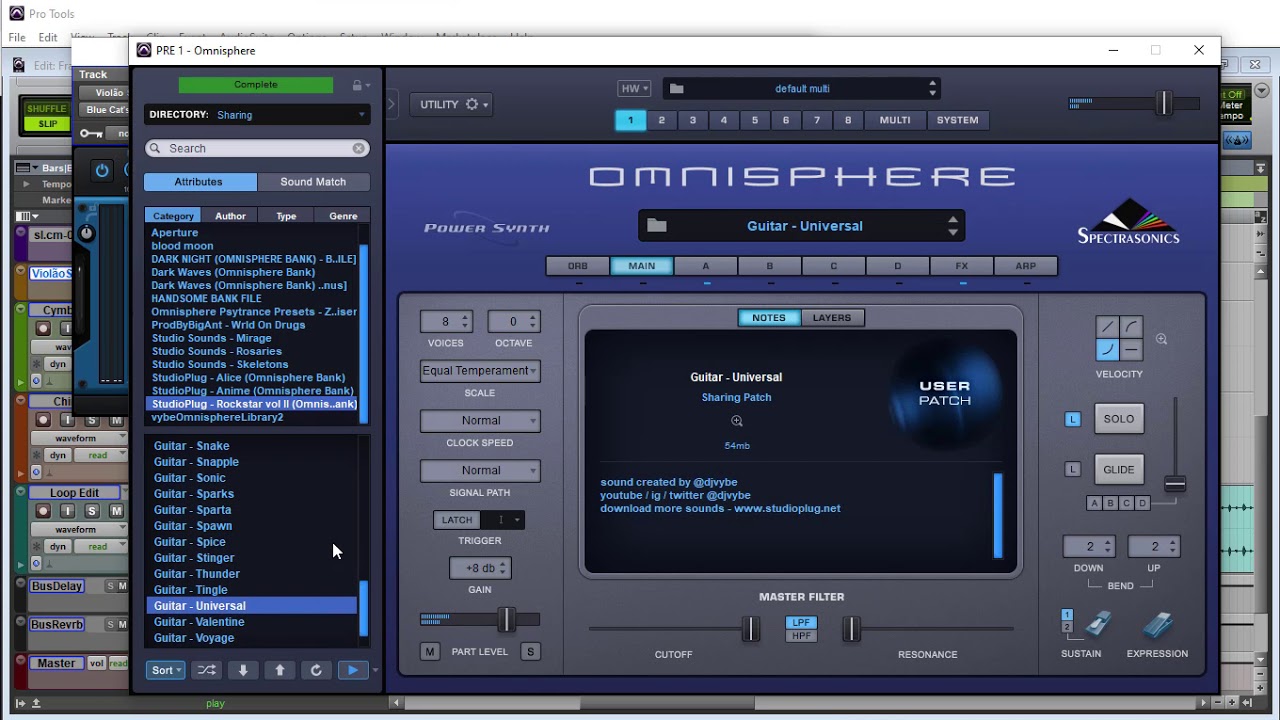Image resolution: width=1280 pixels, height=720 pixels.
Task: Switch to the LAYERS view
Action: point(832,318)
